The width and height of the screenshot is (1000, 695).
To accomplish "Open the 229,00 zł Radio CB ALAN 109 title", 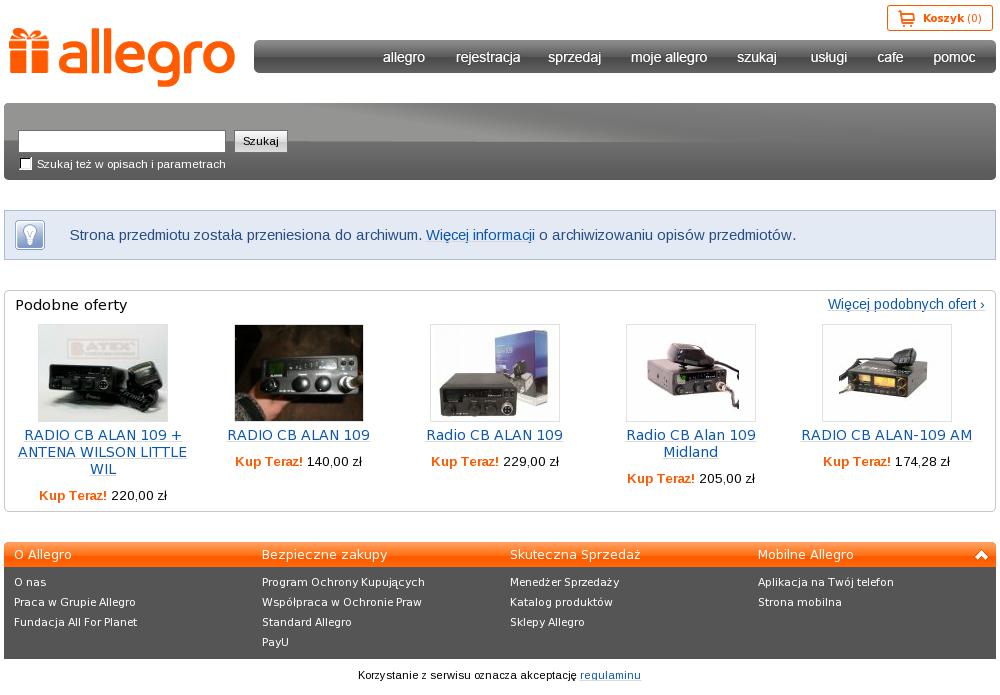I will click(x=495, y=435).
